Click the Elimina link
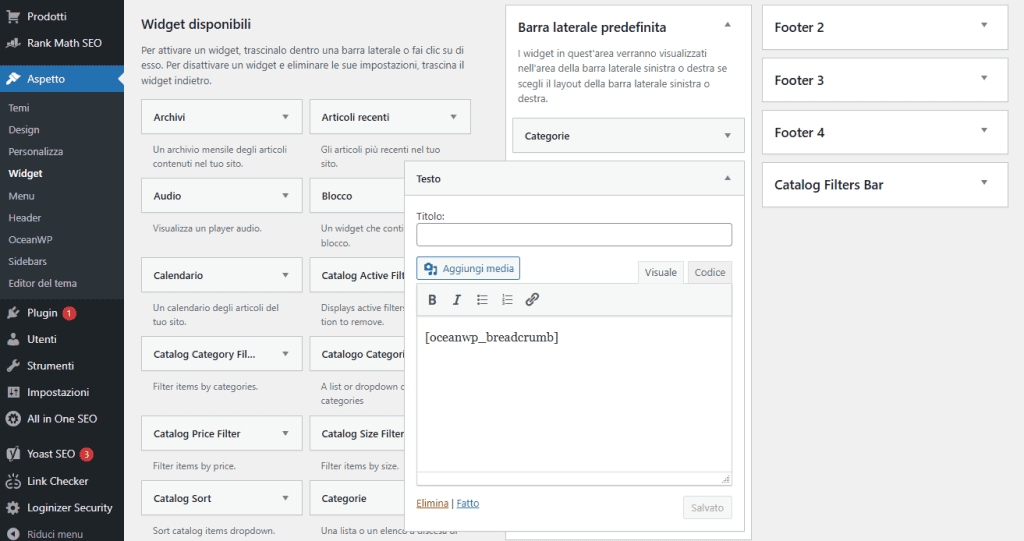This screenshot has height=541, width=1024. point(432,503)
